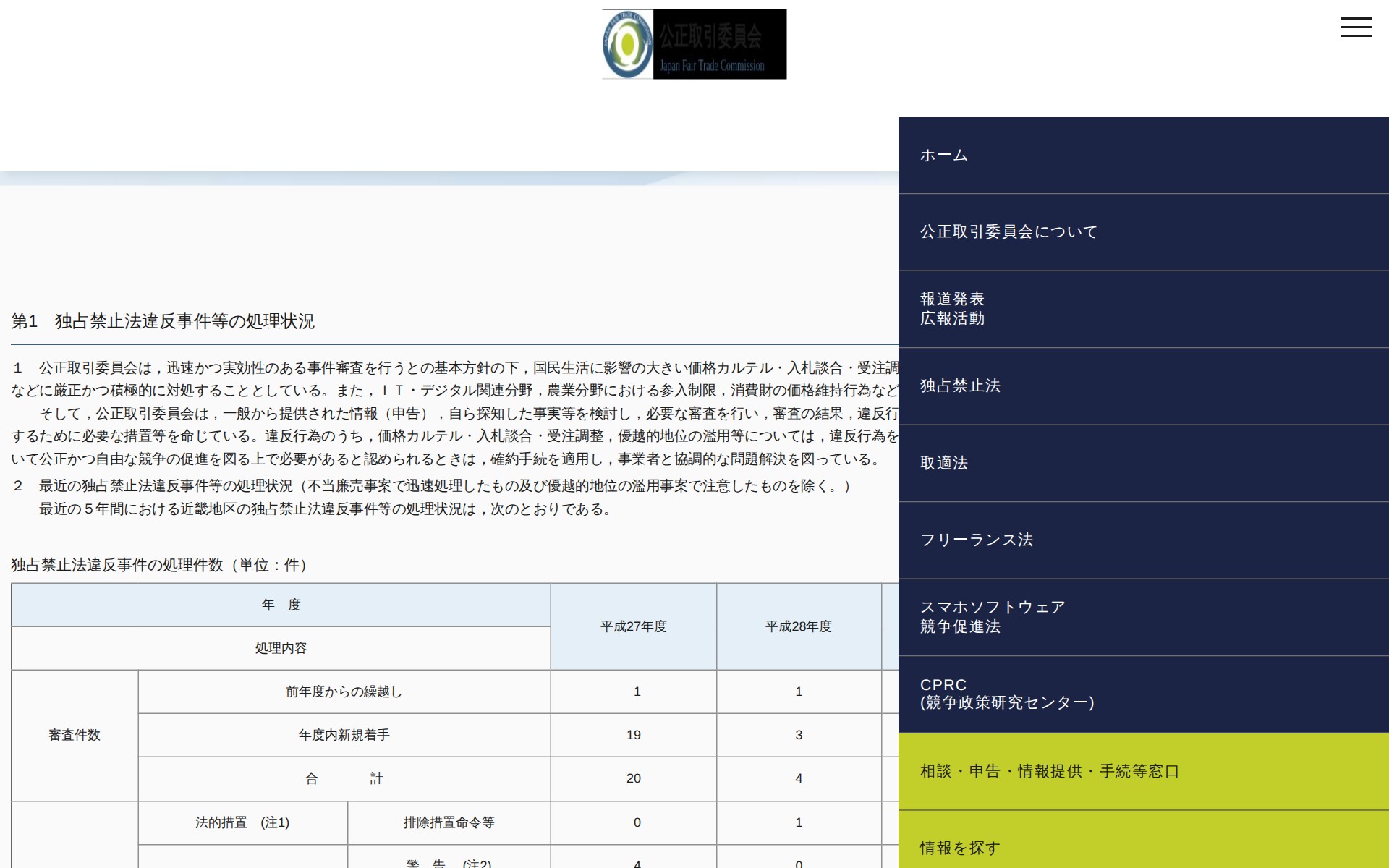
Task: Open the CPRC (競争政策研究センター) page
Action: 1008,693
